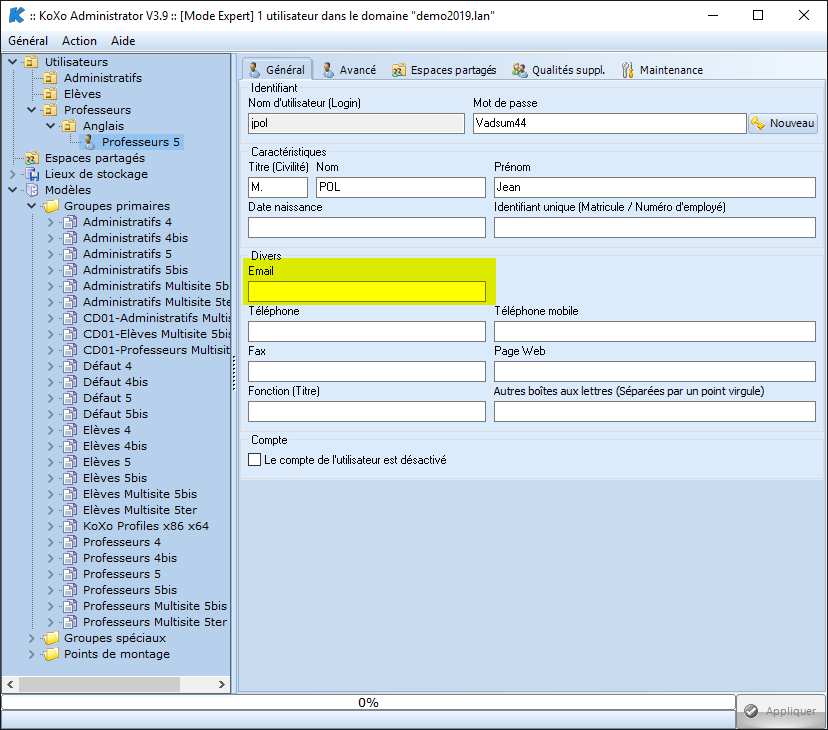Click the Espaces partagés tab folder icon
Viewport: 828px width, 730px height.
(399, 70)
